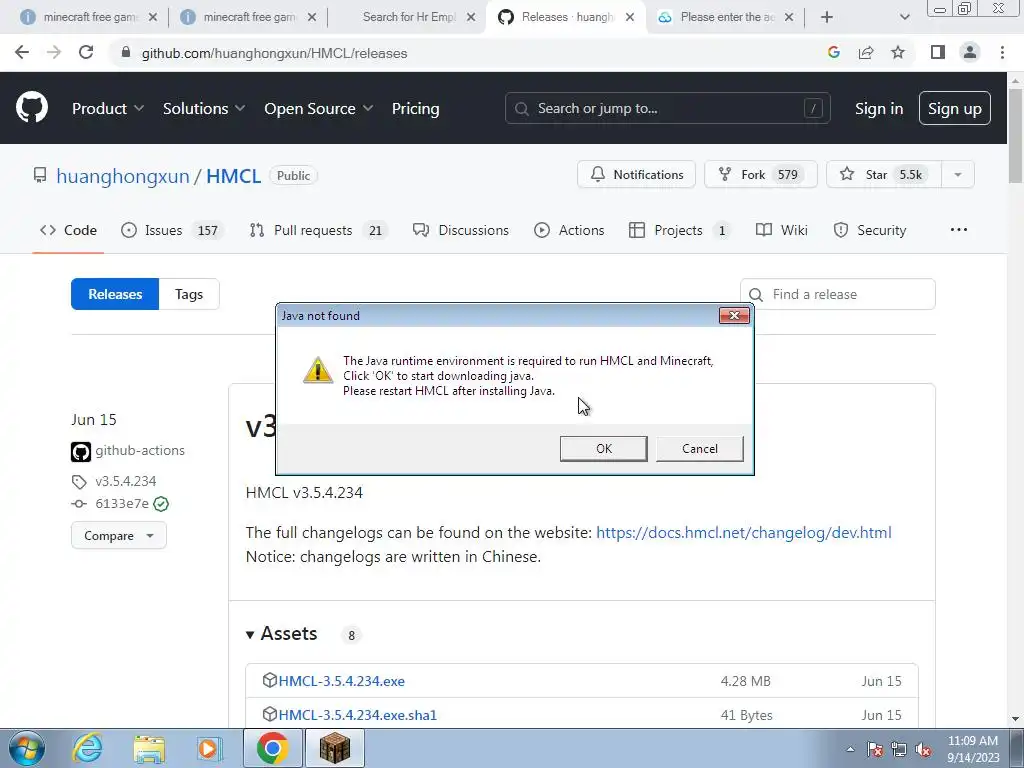Switch to the Search for Hr Empl tab
This screenshot has width=1024, height=768.
(408, 18)
